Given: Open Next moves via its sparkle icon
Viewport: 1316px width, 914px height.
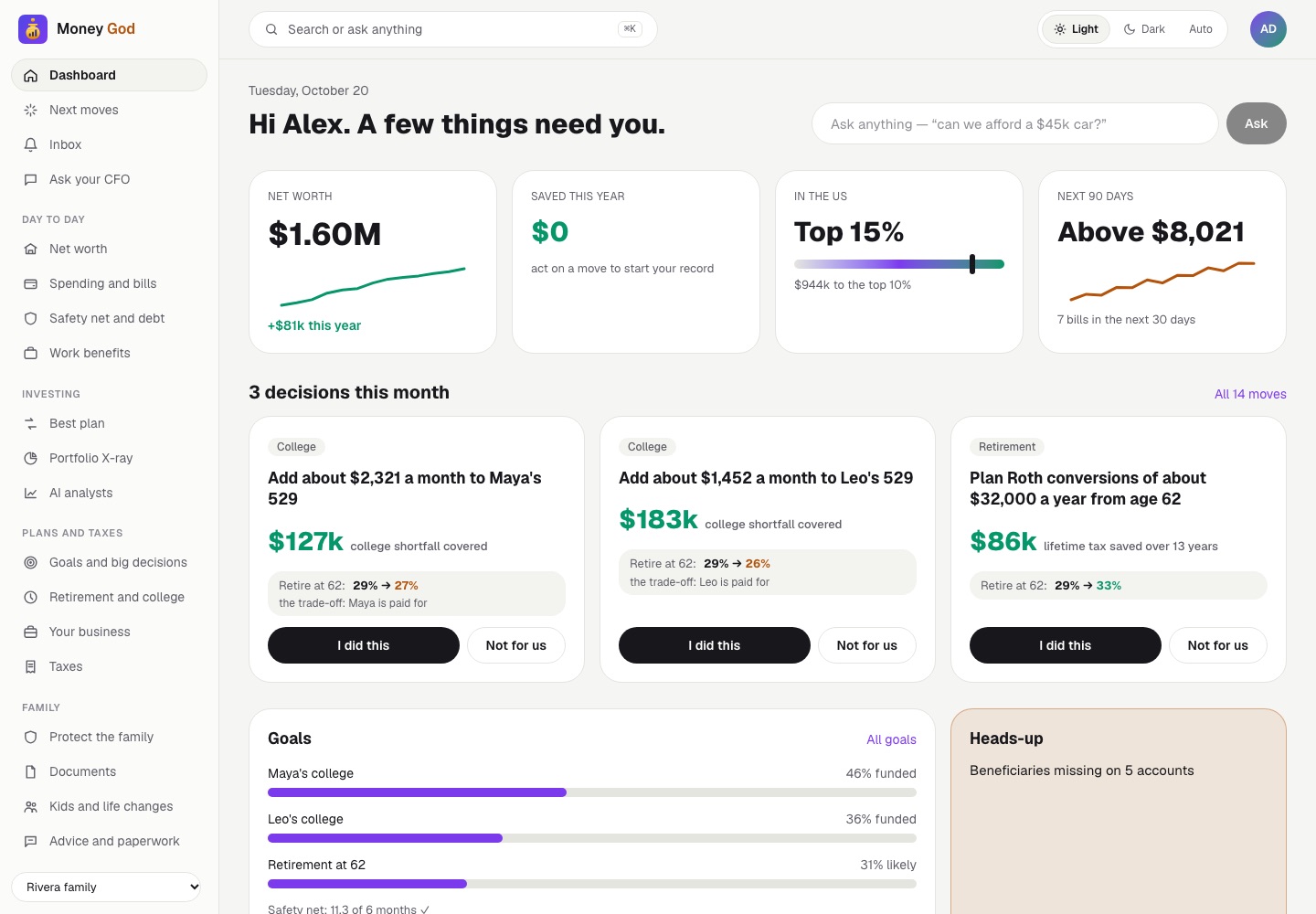Looking at the screenshot, I should 30,111.
